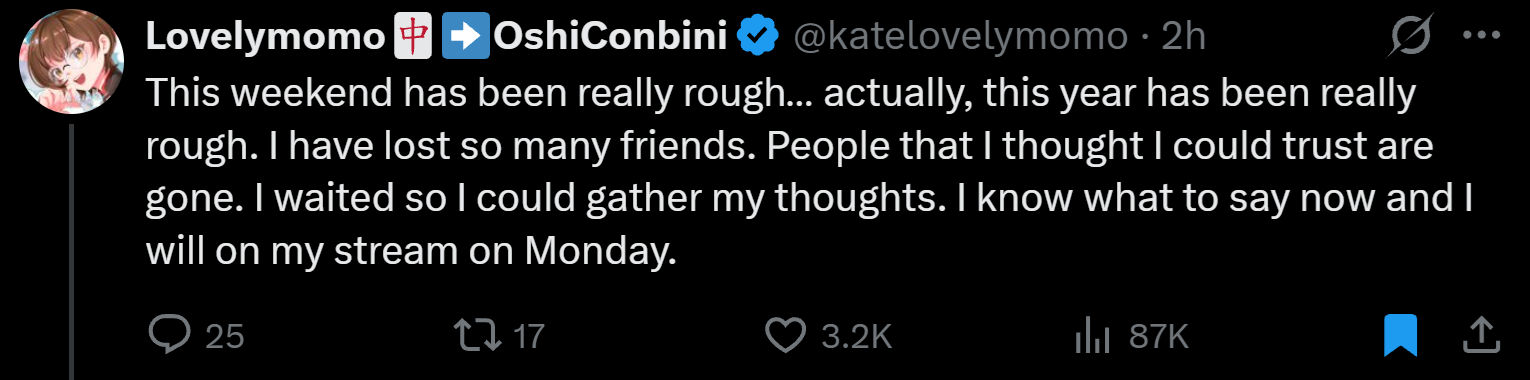Image resolution: width=1530 pixels, height=380 pixels.
Task: Open the @katelovelymomo handle link
Action: pyautogui.click(x=960, y=38)
